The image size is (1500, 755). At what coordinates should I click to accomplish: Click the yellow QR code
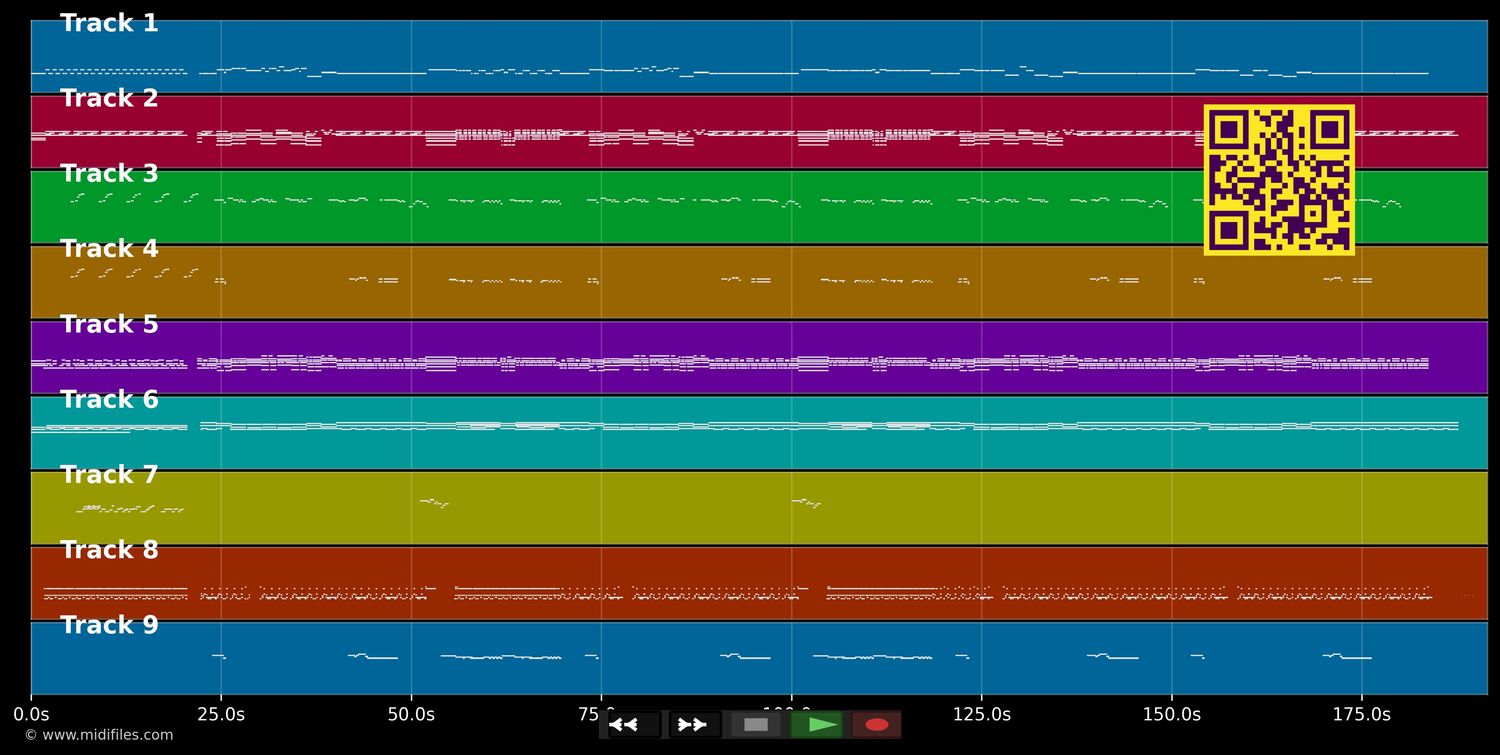pos(1280,178)
